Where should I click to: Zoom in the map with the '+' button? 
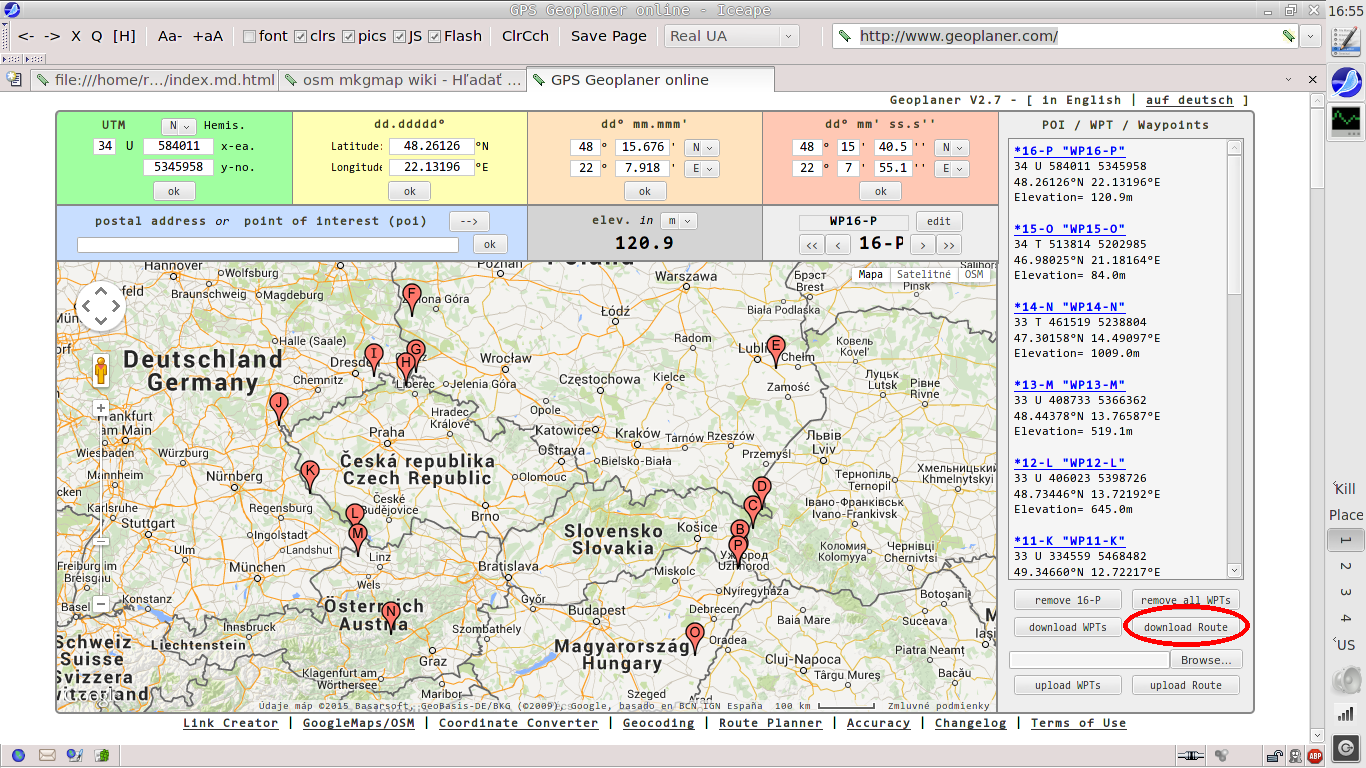(x=101, y=408)
